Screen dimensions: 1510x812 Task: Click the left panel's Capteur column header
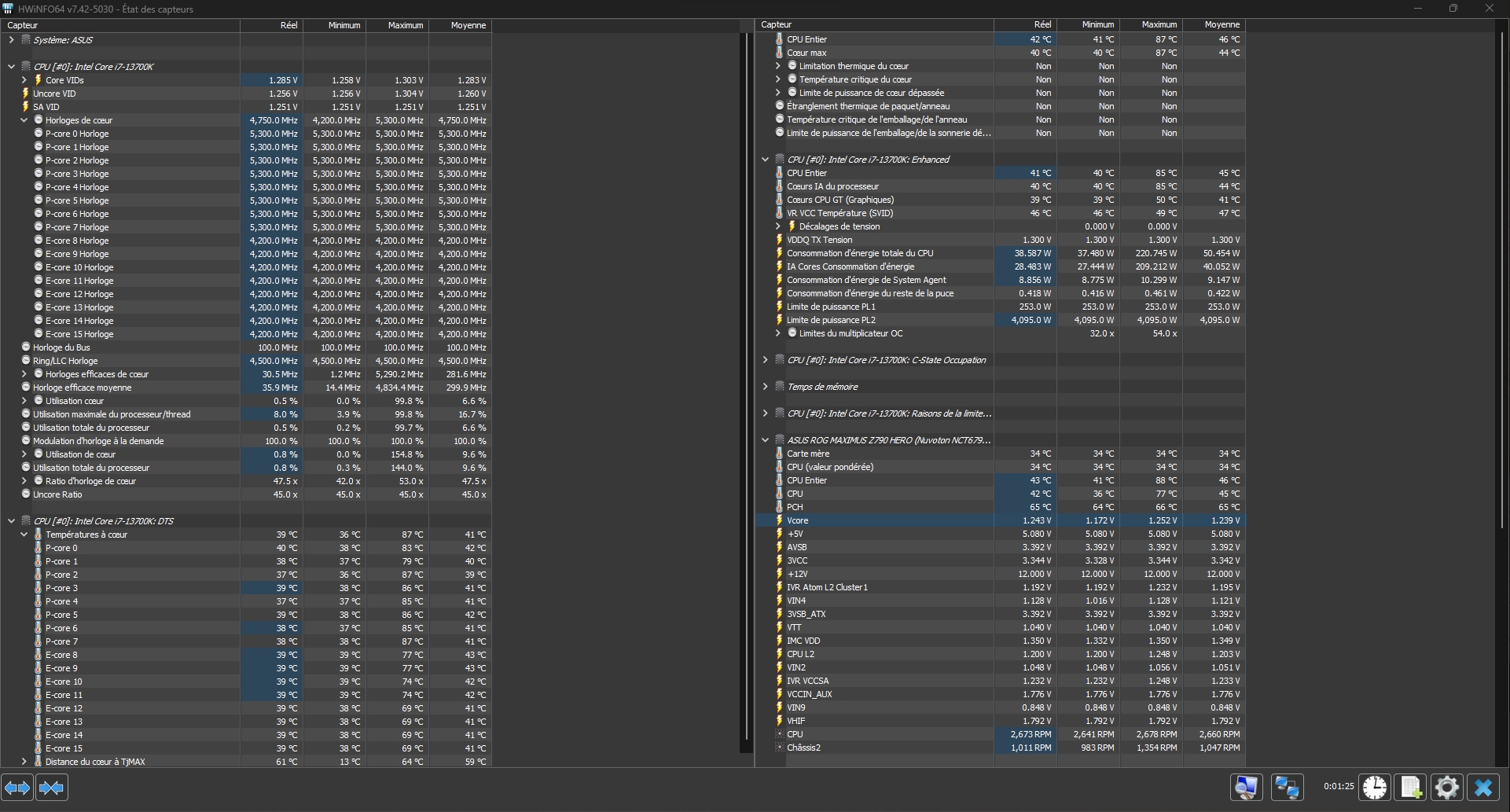(118, 25)
